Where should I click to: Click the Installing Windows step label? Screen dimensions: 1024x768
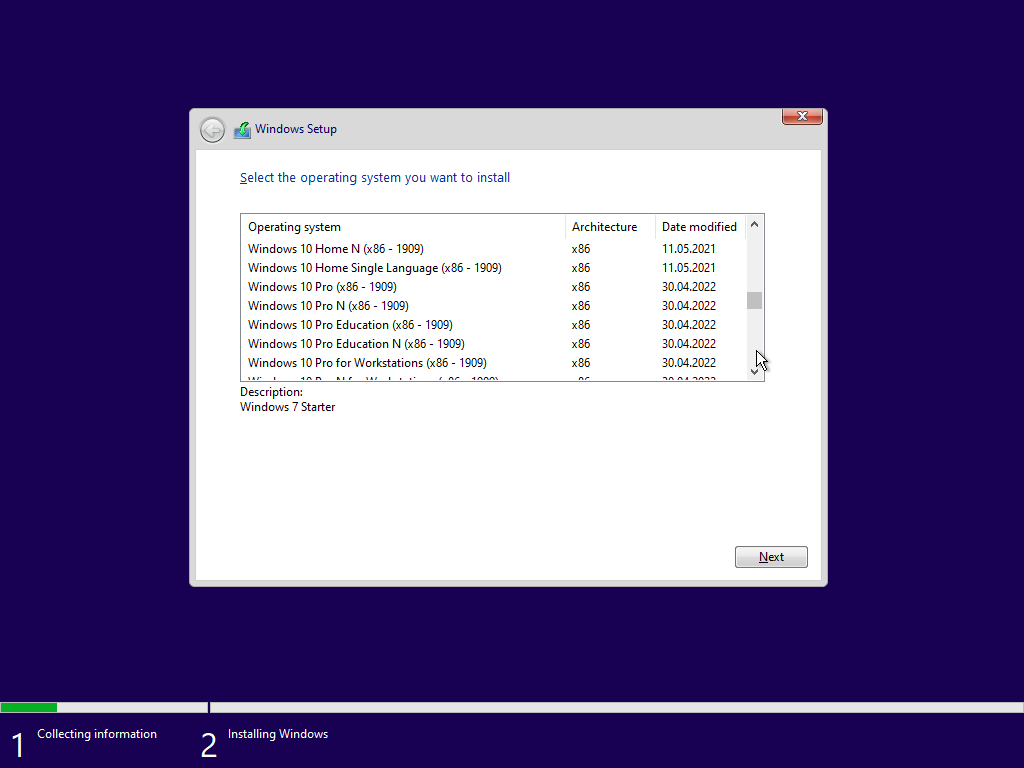click(278, 734)
